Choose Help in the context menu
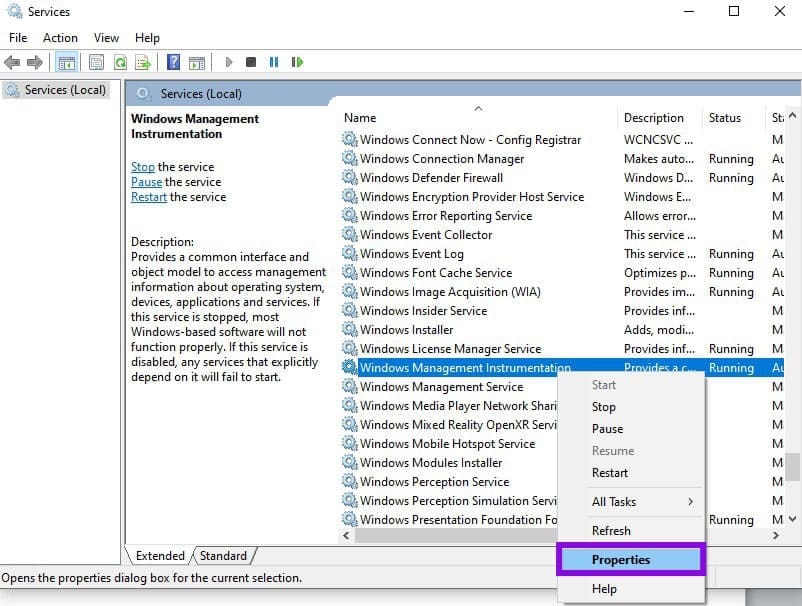802x606 pixels. click(631, 589)
